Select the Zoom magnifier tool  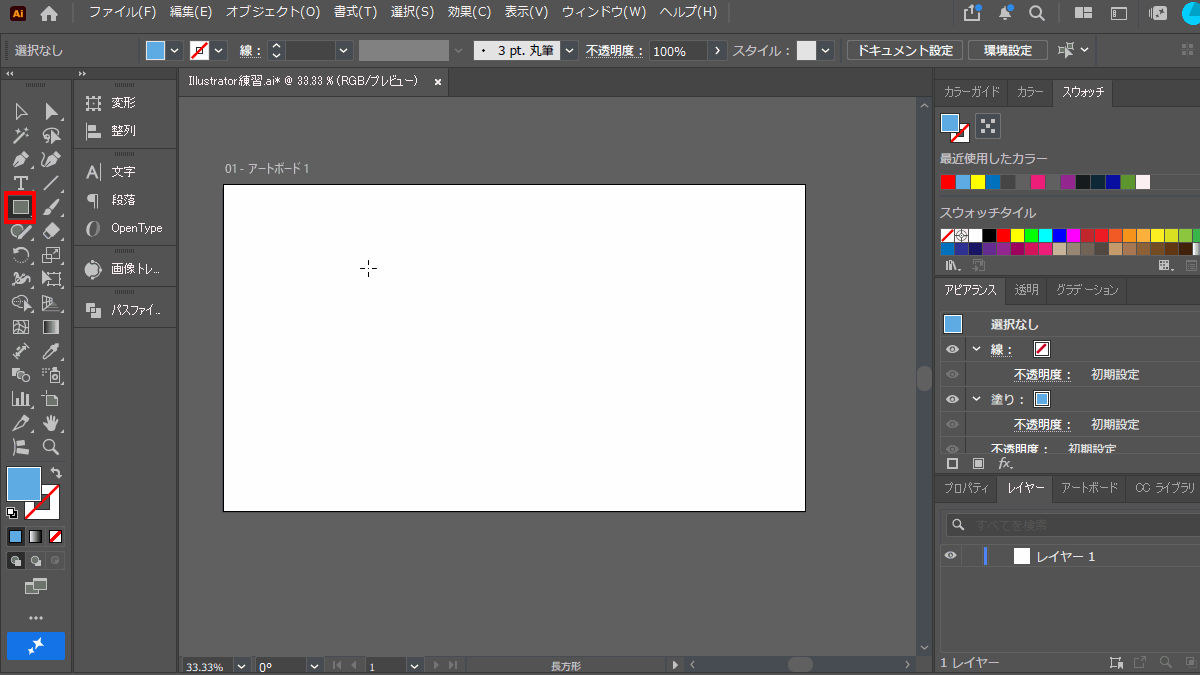click(52, 447)
